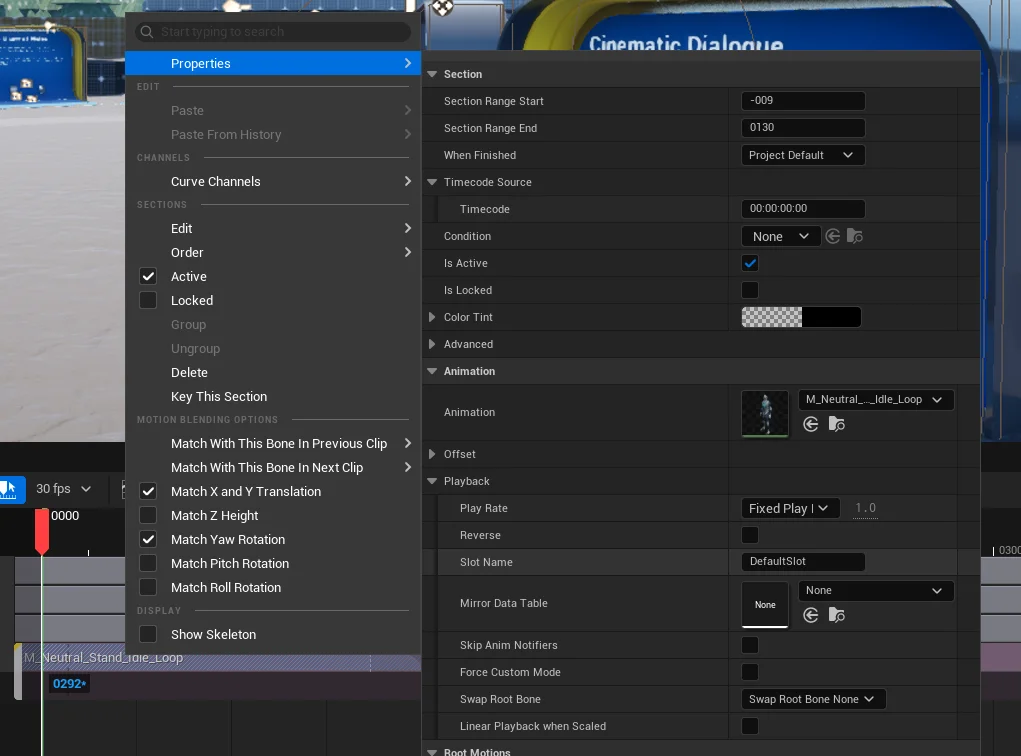Screen dimensions: 1021x756
Task: Use selected asset for Condition property
Action: [832, 236]
